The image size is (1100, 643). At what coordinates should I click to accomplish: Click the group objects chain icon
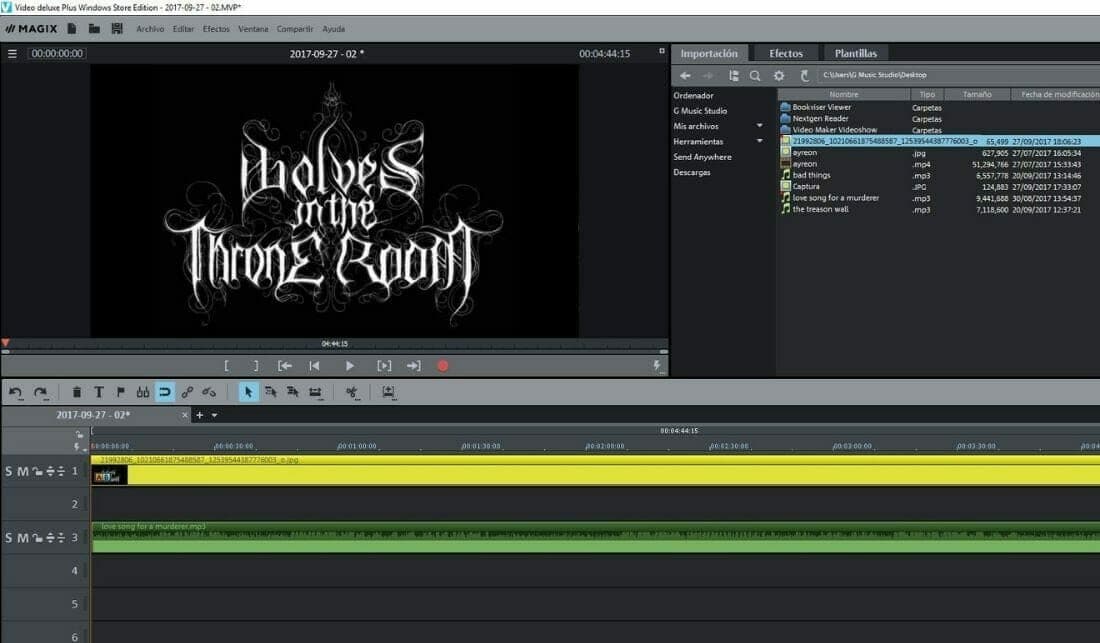click(x=187, y=393)
